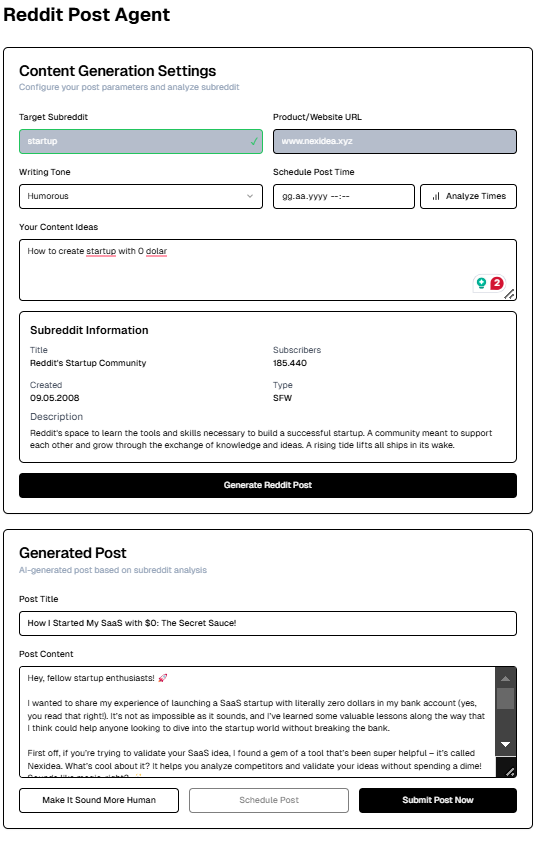
Task: Click the Post Content scrollbar down arrow
Action: pos(505,744)
